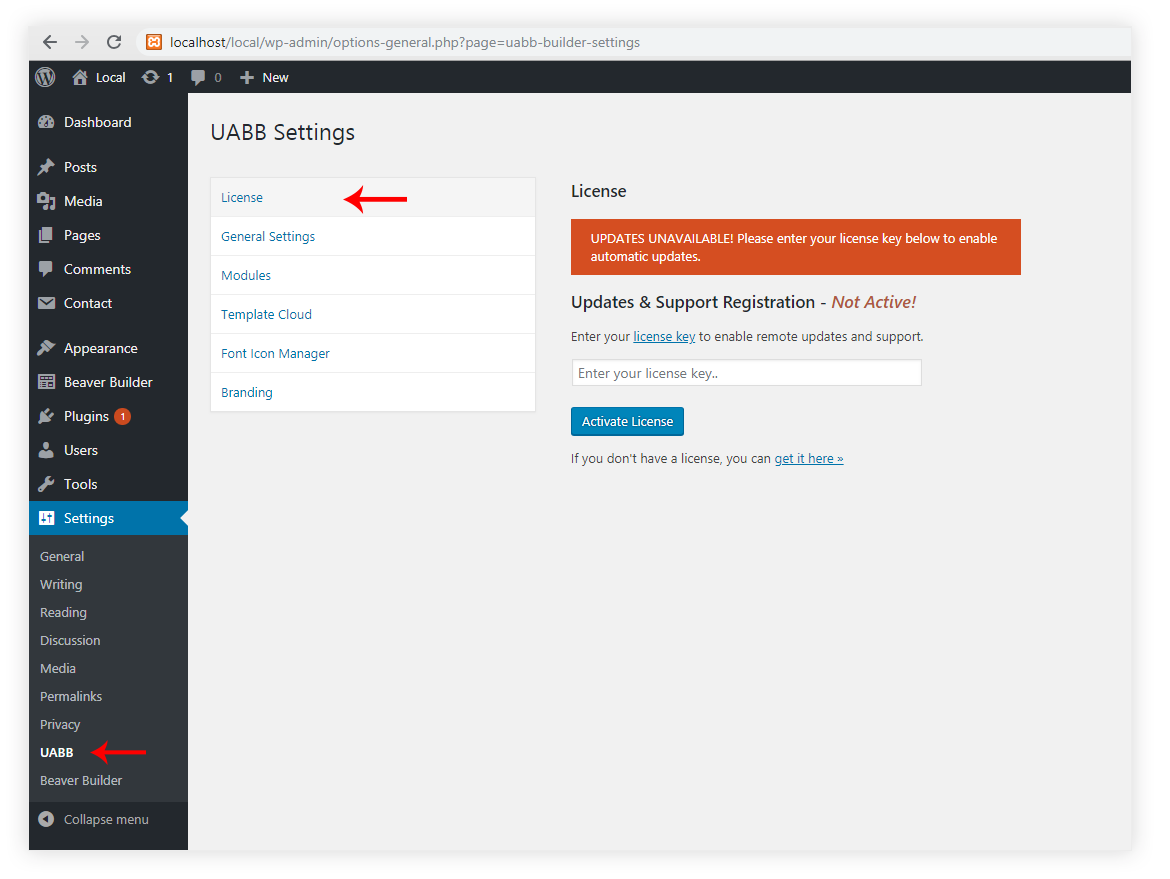Click the 'license key' hyperlink

pos(664,337)
